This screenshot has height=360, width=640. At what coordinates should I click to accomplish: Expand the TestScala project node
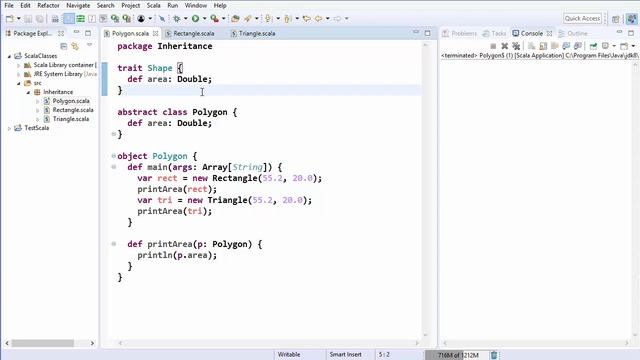point(9,128)
